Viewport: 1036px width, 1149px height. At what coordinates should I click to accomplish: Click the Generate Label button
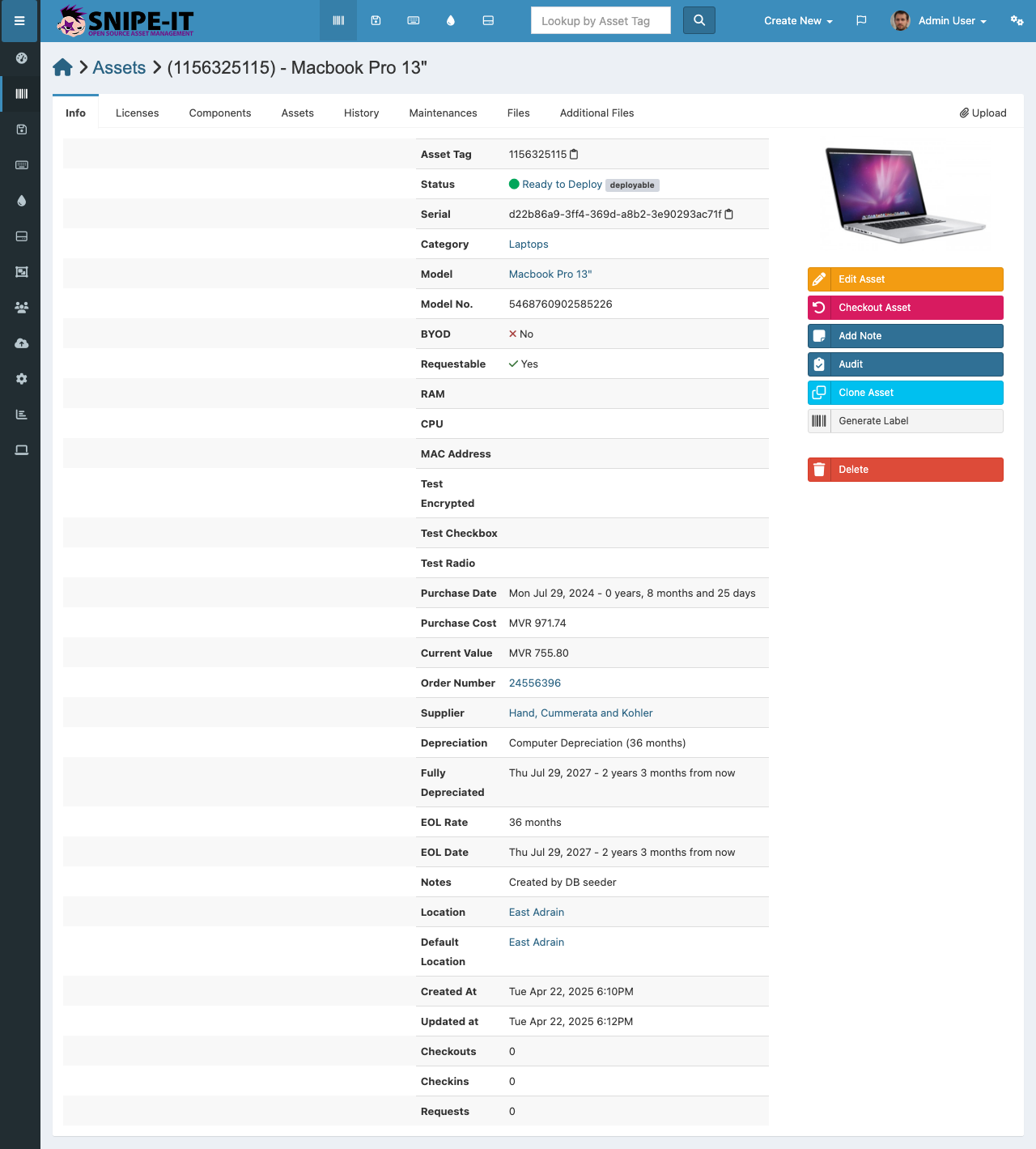[905, 421]
